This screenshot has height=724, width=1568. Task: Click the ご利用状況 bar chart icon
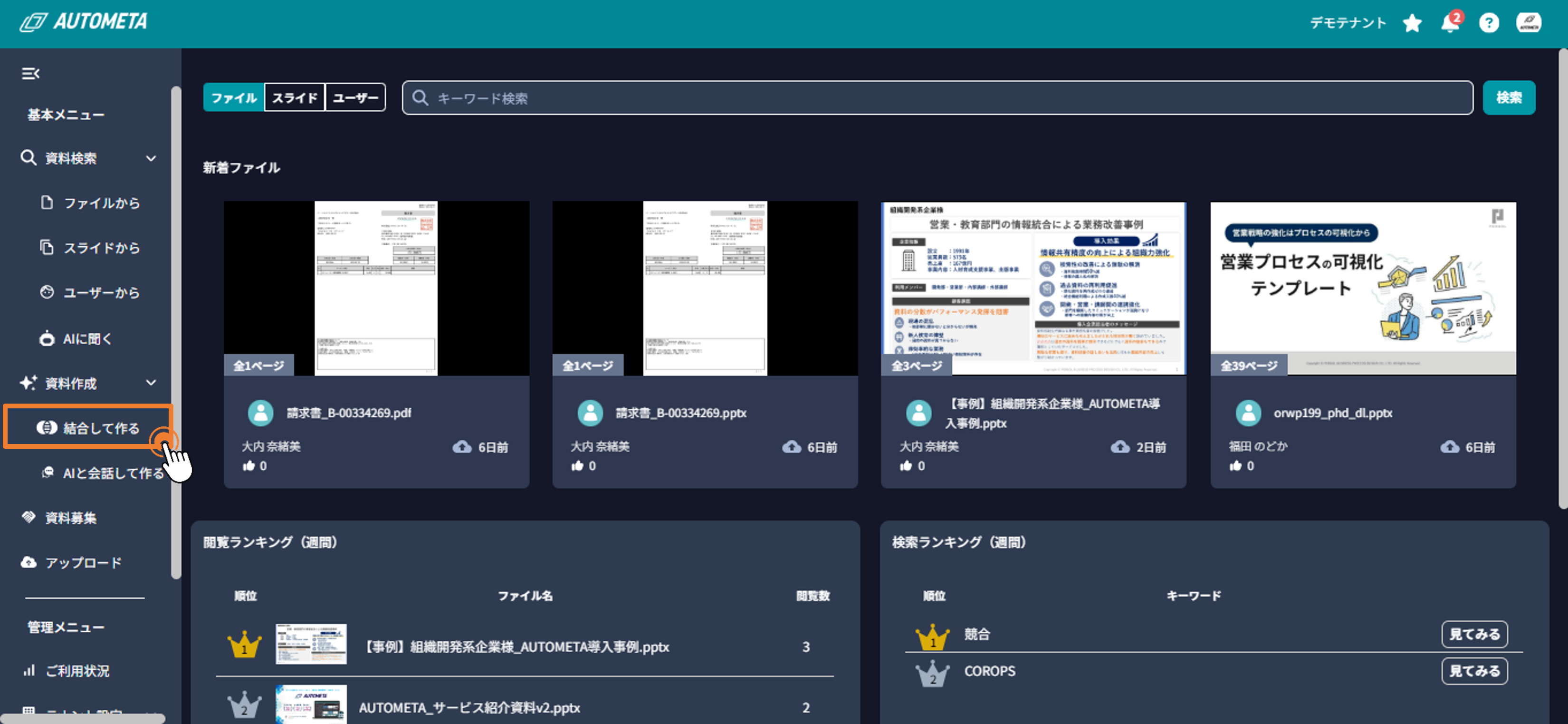coord(29,670)
